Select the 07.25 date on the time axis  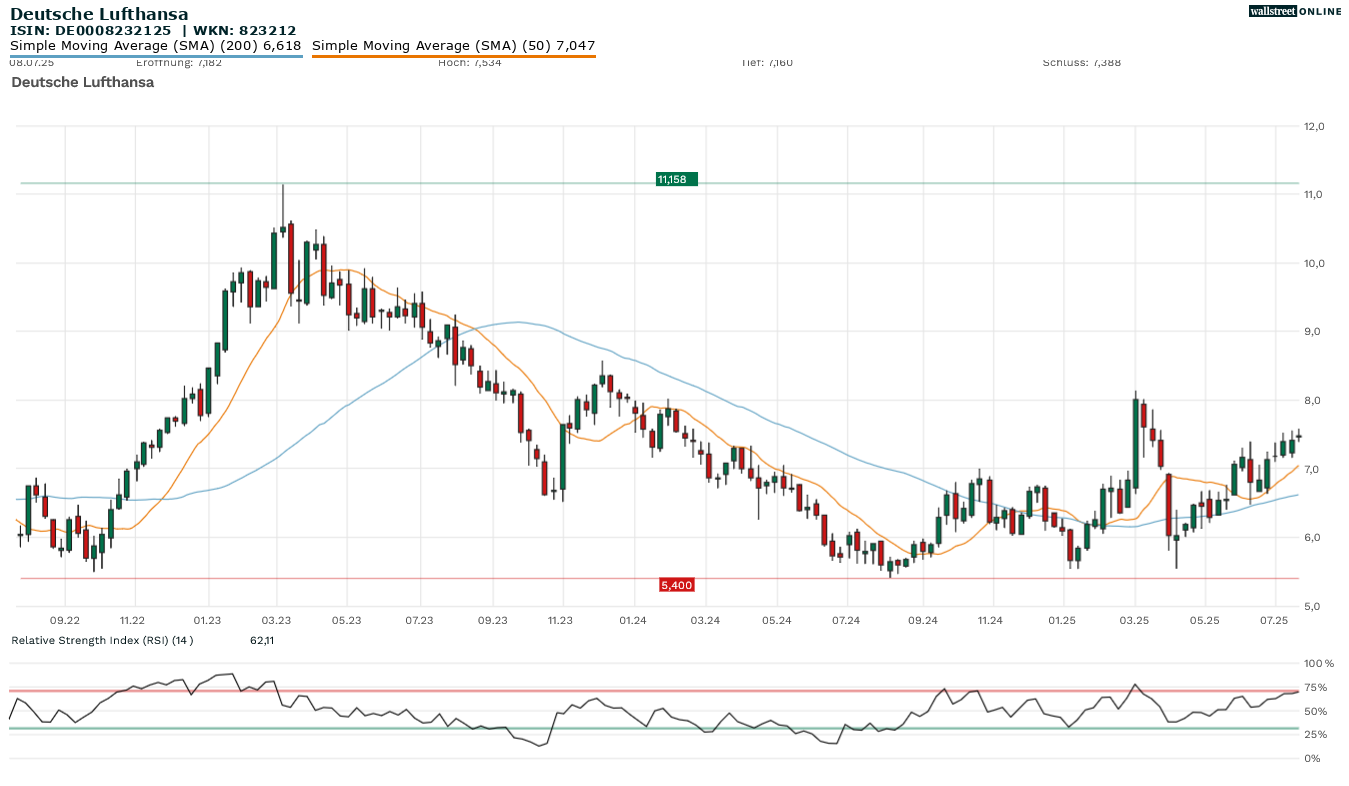pyautogui.click(x=1274, y=621)
